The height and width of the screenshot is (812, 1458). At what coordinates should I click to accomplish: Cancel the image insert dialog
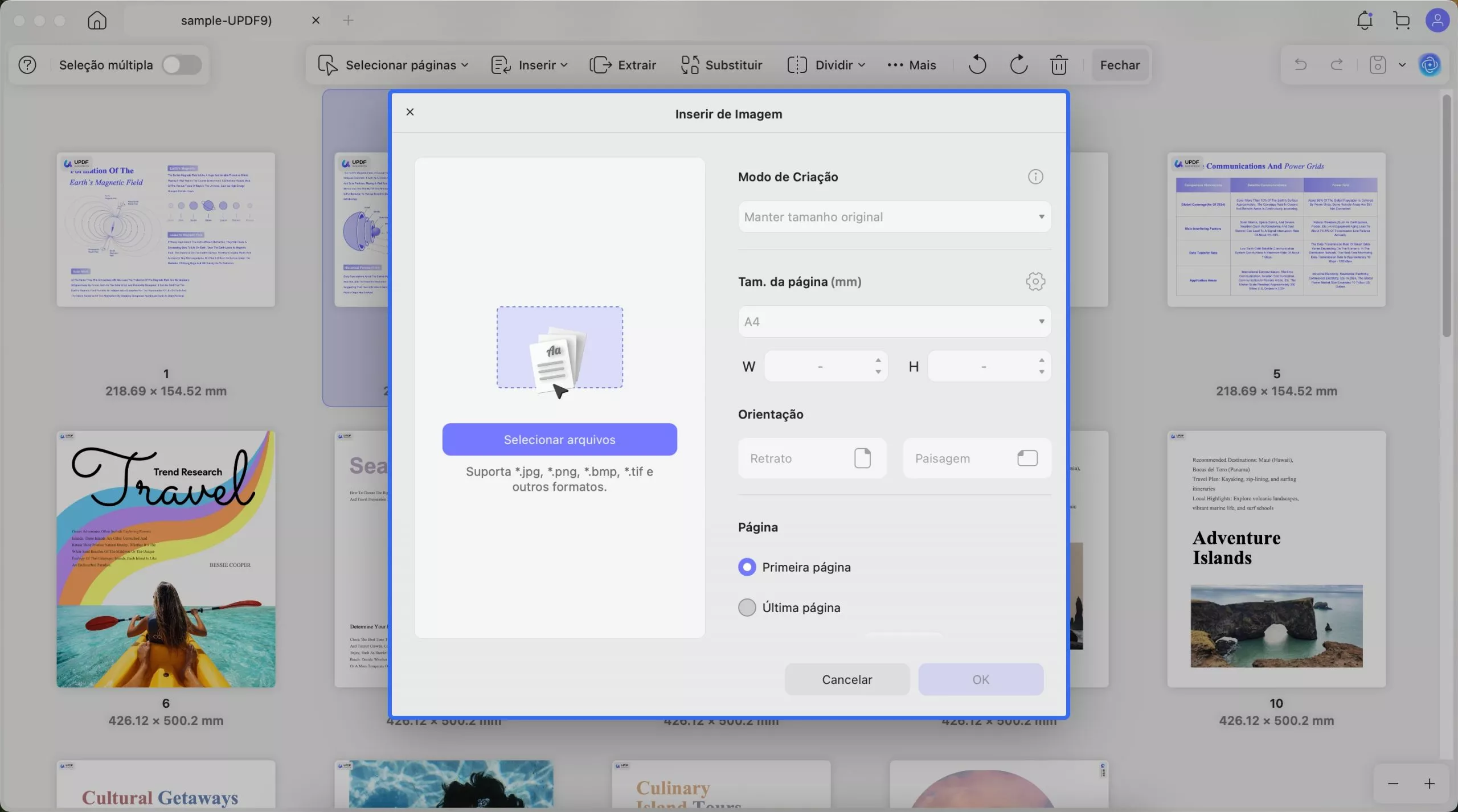pyautogui.click(x=846, y=679)
